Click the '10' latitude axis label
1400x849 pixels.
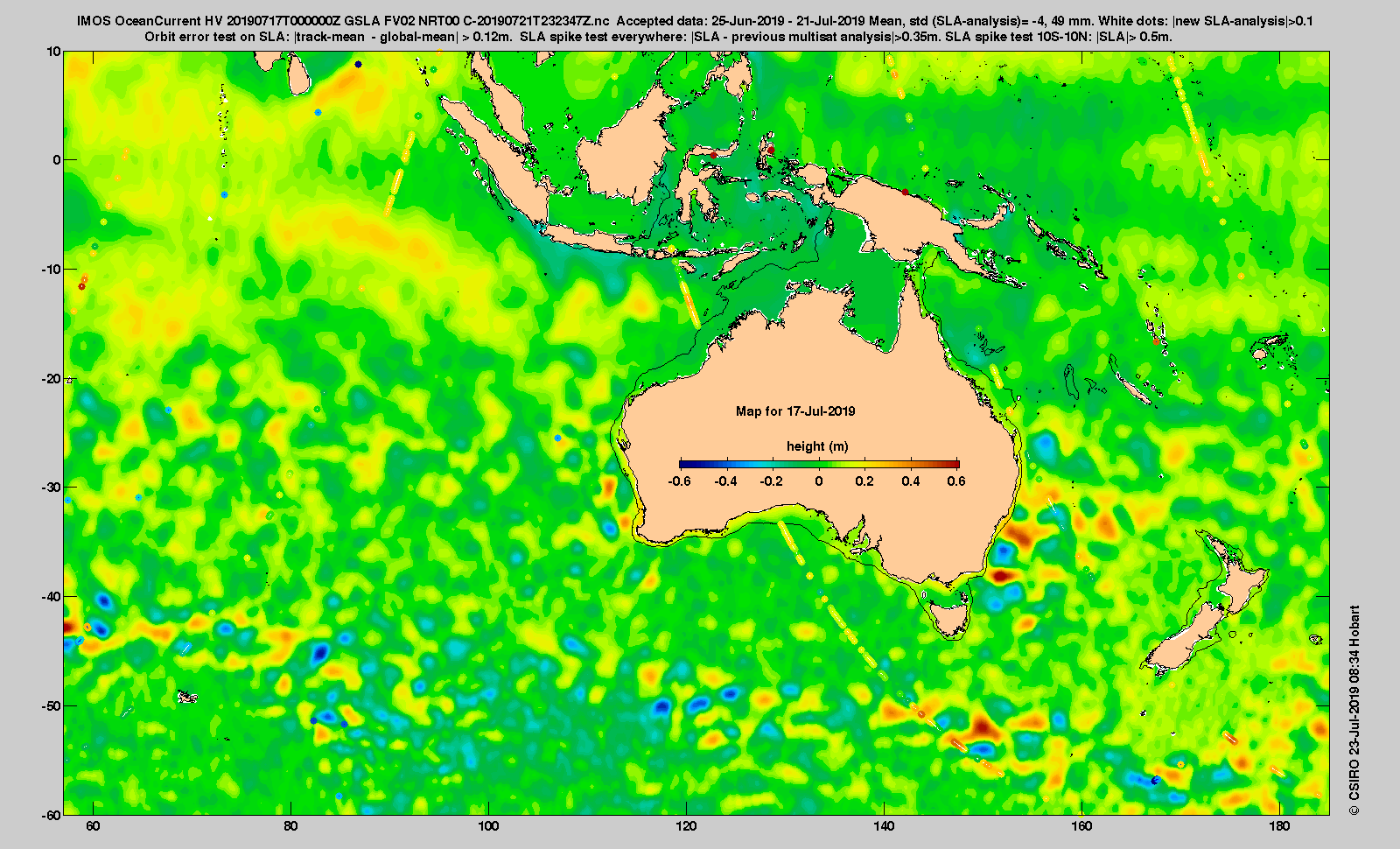(54, 52)
